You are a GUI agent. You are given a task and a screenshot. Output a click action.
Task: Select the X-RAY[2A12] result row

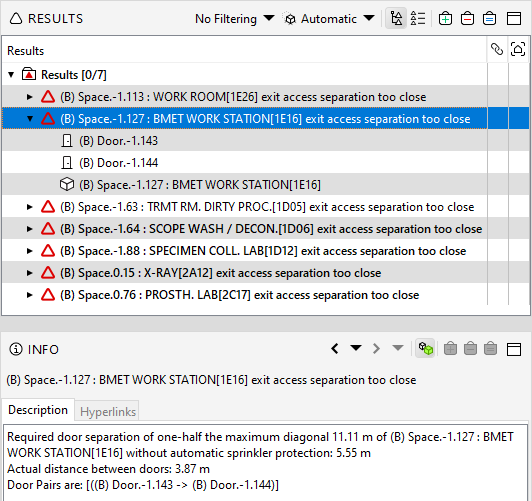point(244,273)
